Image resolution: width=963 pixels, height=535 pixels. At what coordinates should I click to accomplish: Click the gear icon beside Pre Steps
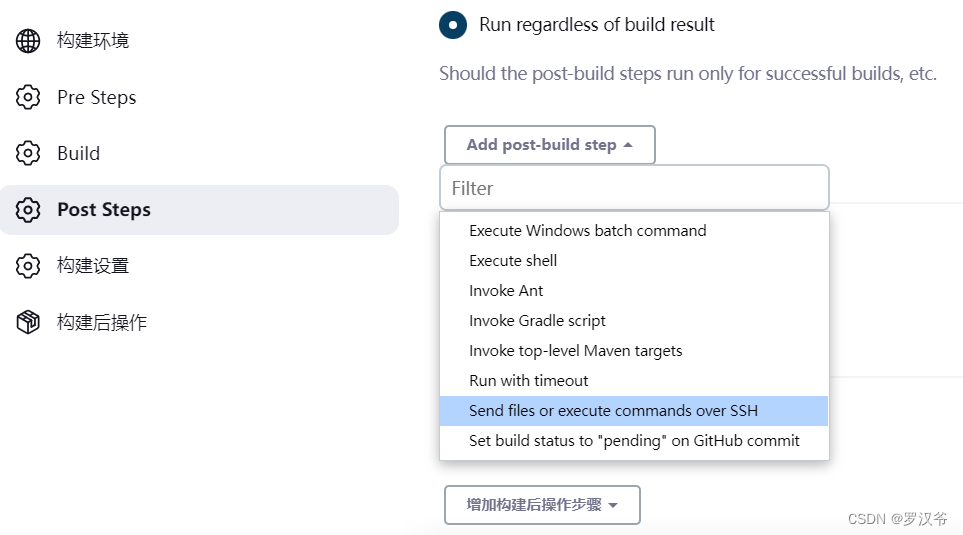(28, 97)
